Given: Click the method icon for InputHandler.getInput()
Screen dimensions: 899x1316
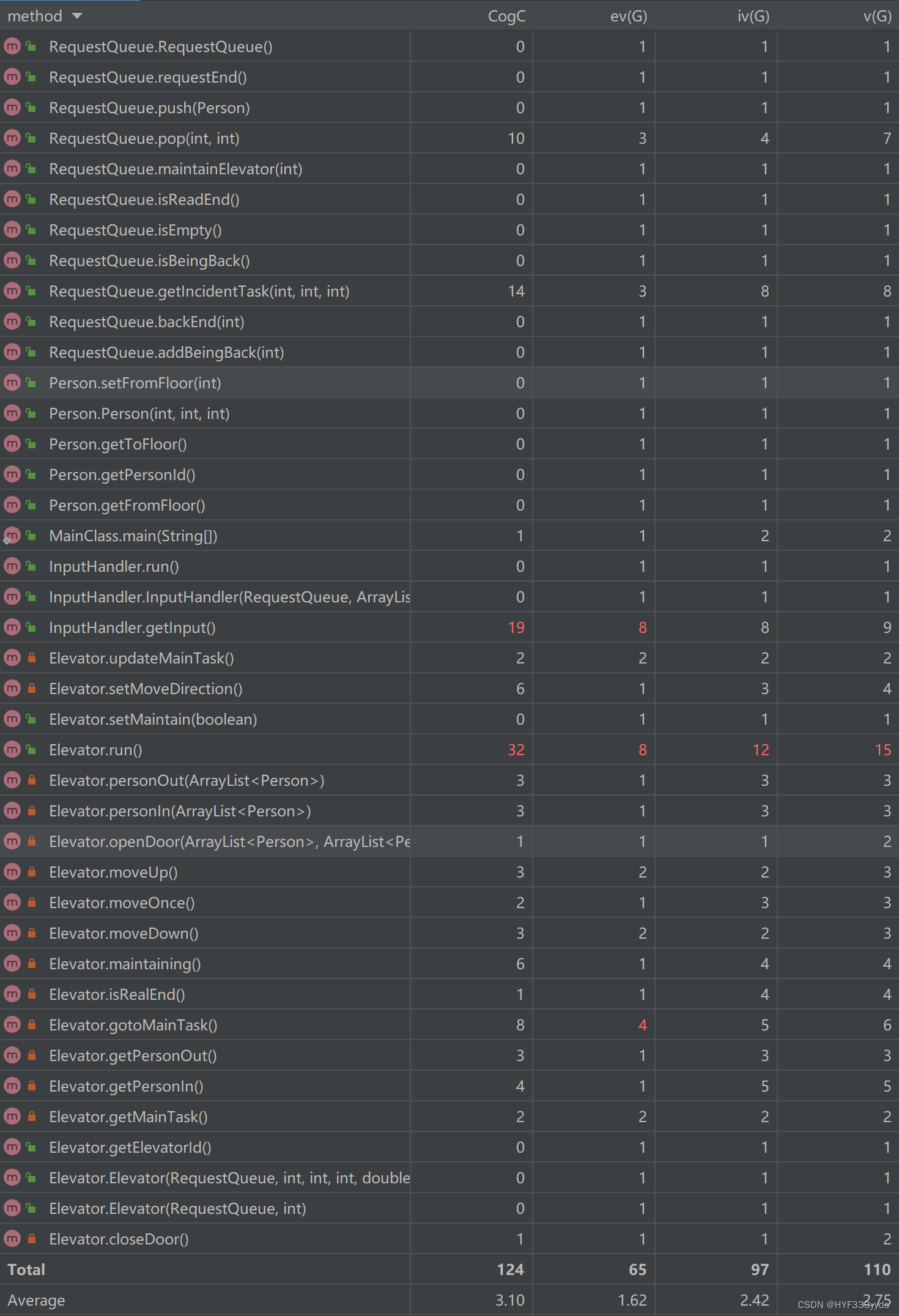Looking at the screenshot, I should (x=12, y=627).
